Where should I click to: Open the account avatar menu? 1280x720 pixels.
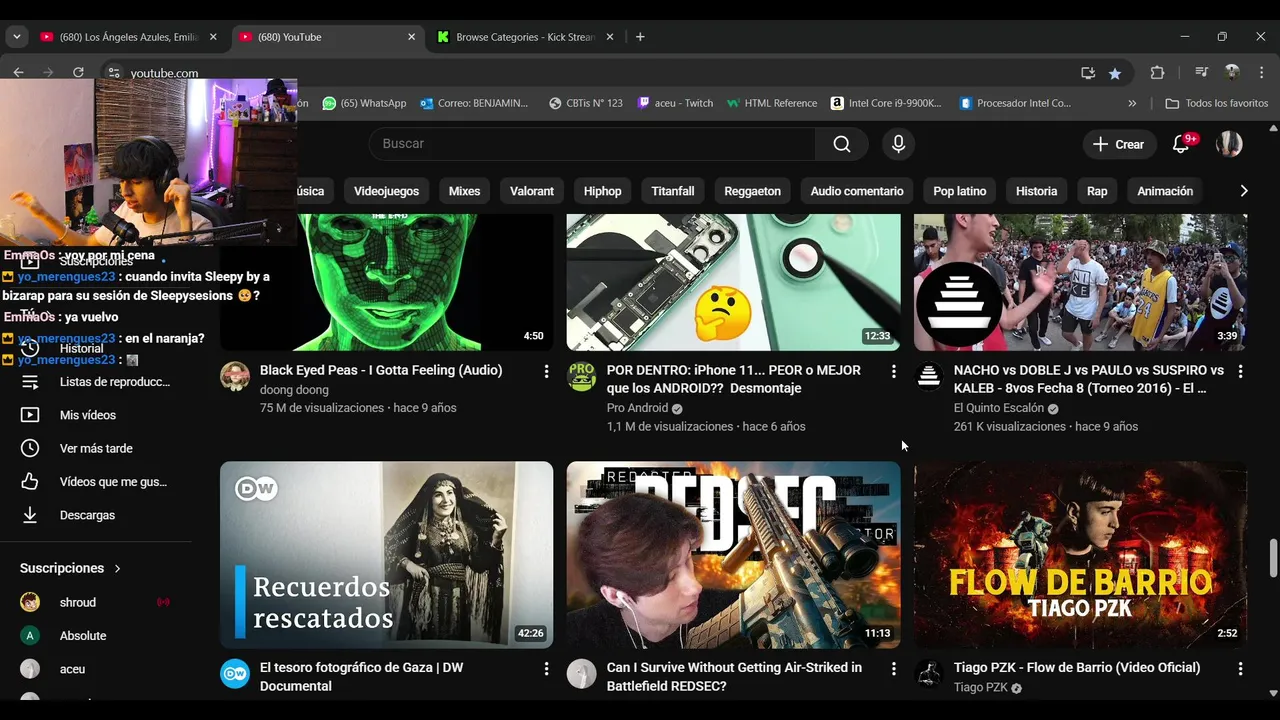point(1229,144)
